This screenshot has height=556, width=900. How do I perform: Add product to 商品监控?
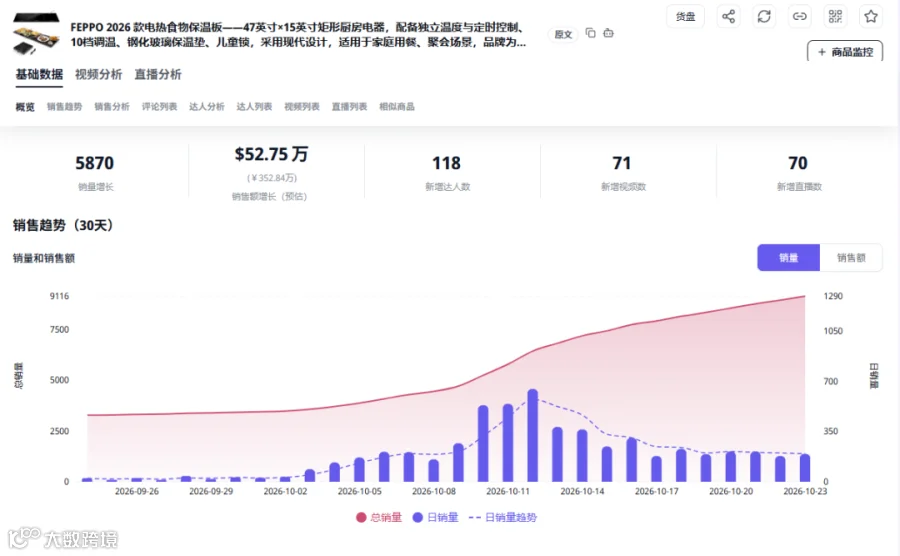click(845, 52)
